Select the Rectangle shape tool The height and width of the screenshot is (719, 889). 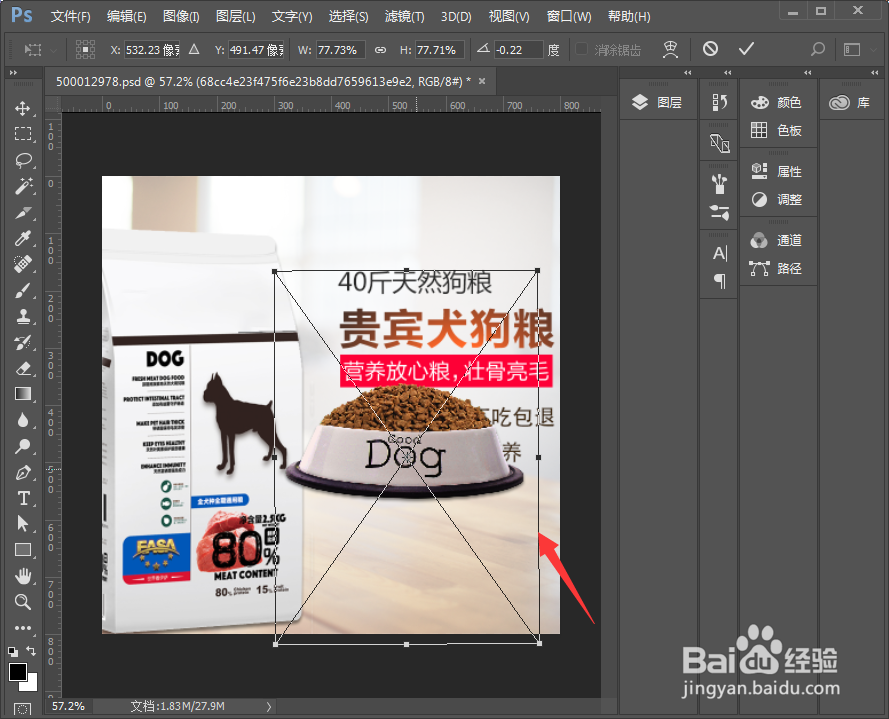(x=23, y=550)
